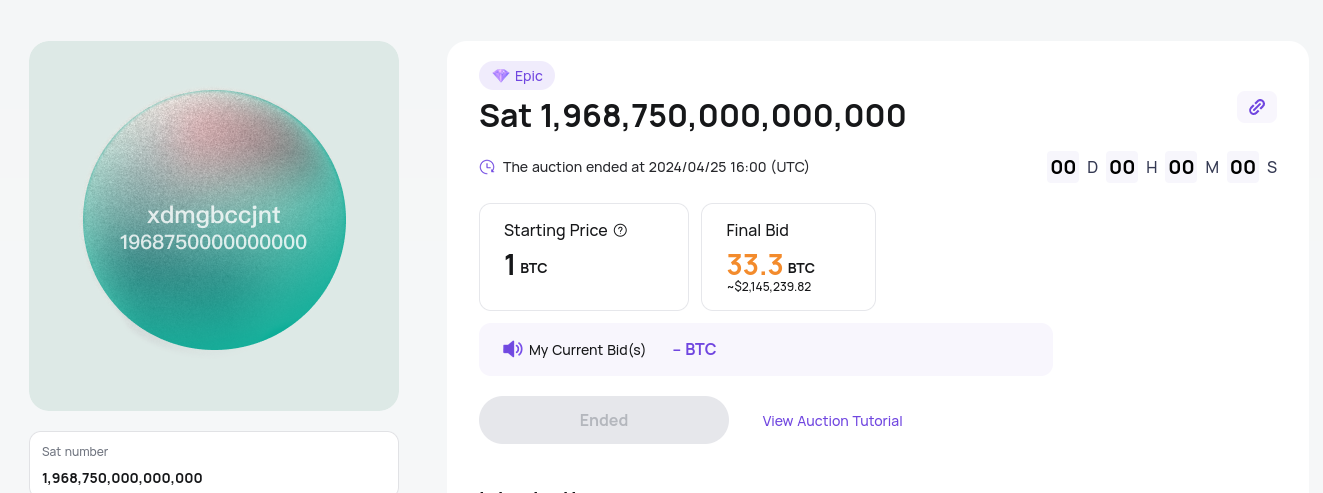Screen dimensions: 1323x493
Task: Click the Sat number field below the artwork
Action: [x=214, y=465]
